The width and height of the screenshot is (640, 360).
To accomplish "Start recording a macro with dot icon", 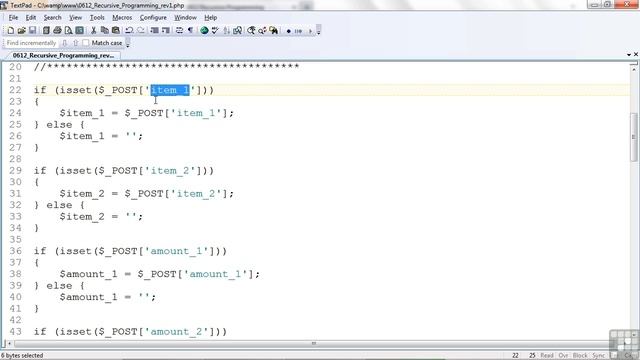I will [289, 31].
